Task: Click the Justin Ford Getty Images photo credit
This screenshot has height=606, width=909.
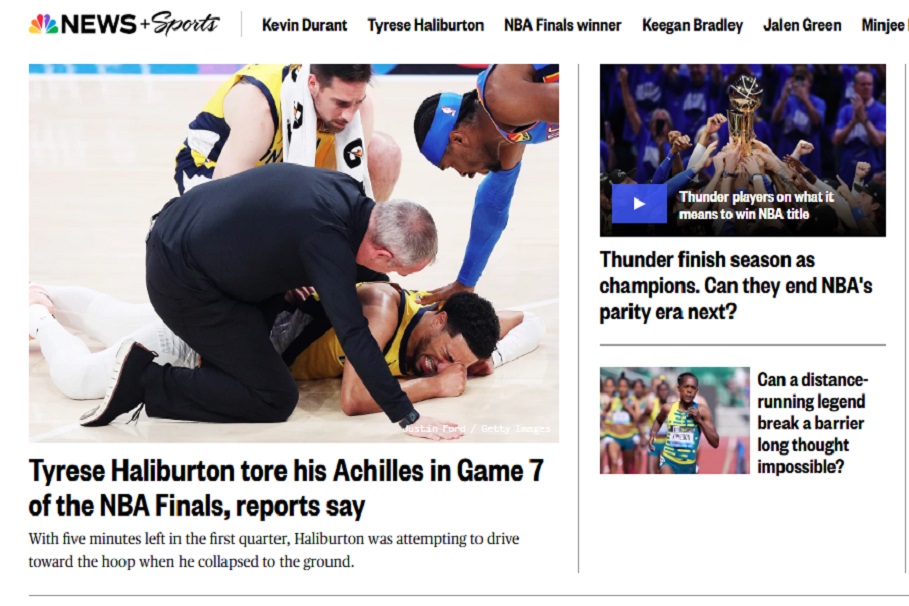Action: pyautogui.click(x=476, y=429)
